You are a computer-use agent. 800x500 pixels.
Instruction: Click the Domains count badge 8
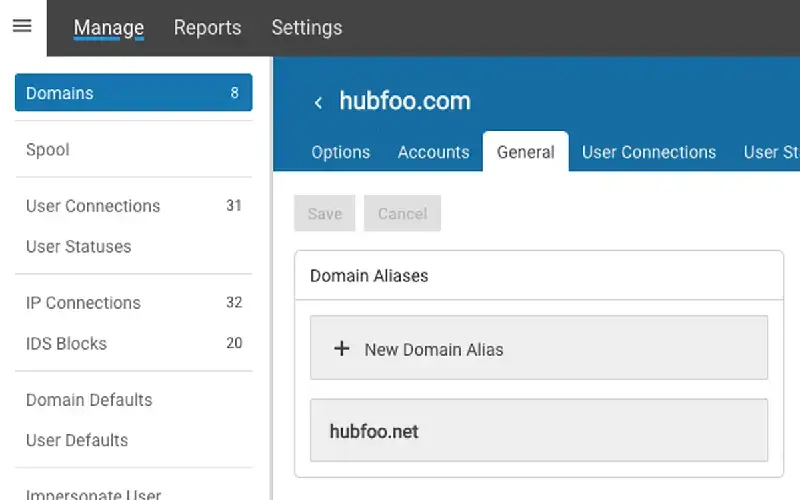tap(234, 92)
